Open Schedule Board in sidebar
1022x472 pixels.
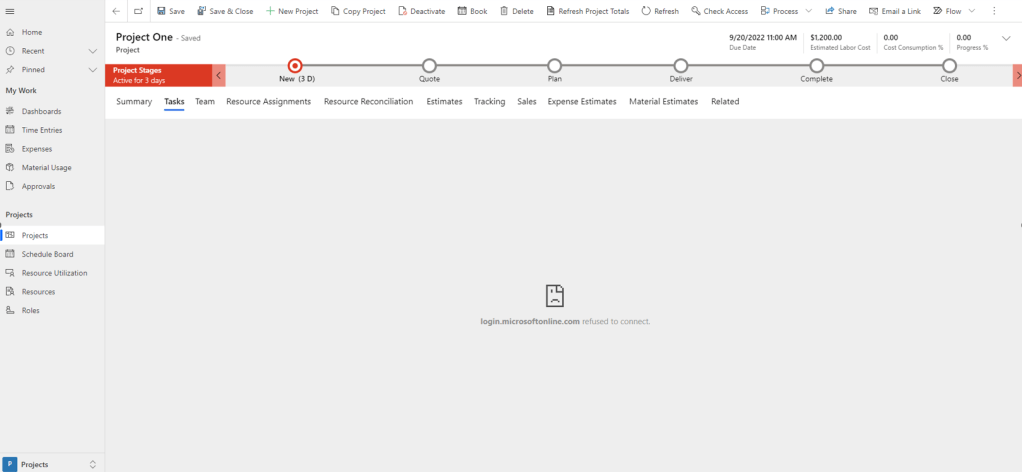click(47, 254)
